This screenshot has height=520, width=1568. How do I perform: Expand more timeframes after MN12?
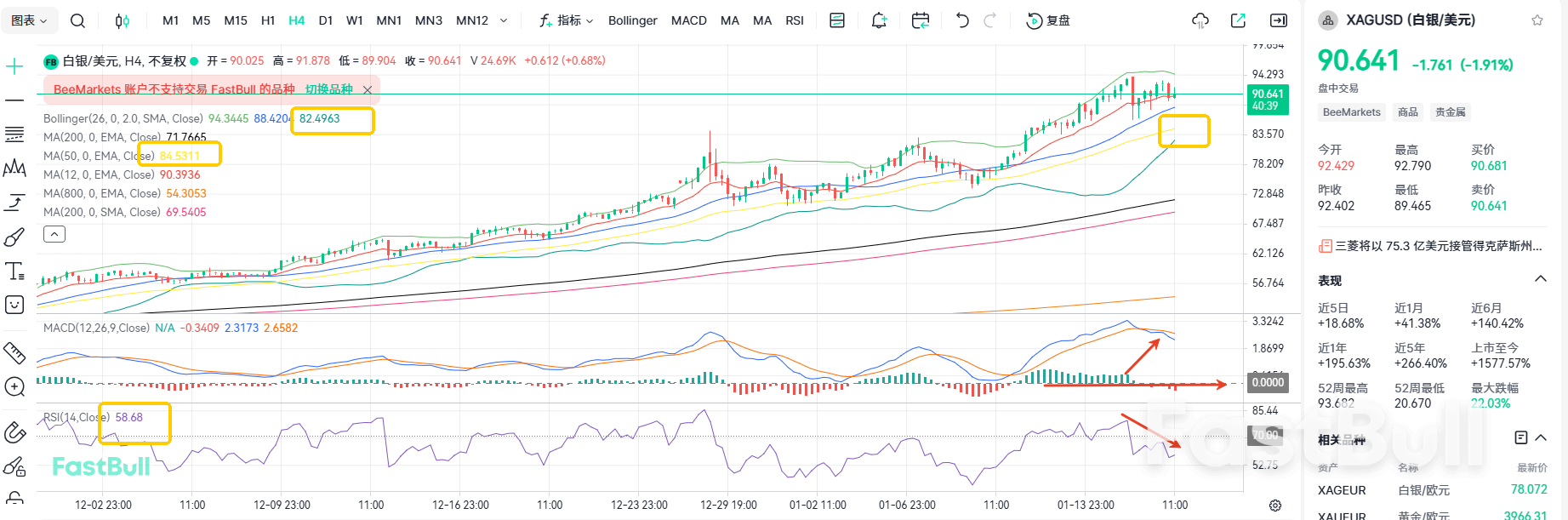pyautogui.click(x=504, y=20)
